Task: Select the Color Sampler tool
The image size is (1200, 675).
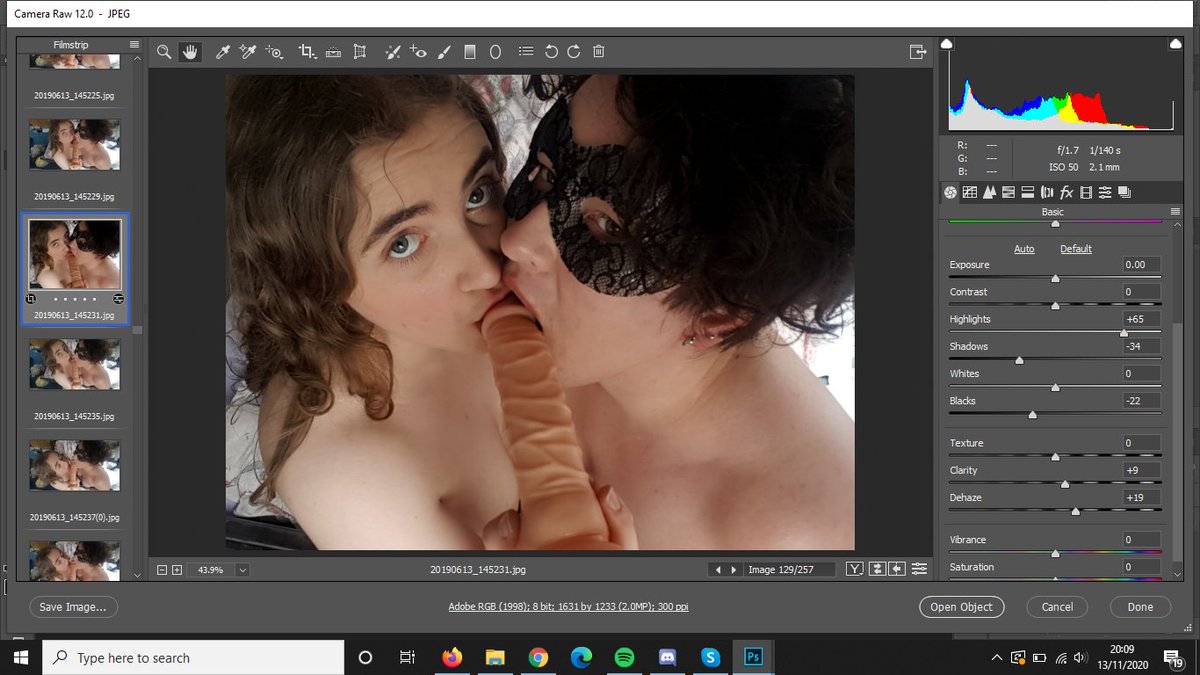Action: (x=247, y=52)
